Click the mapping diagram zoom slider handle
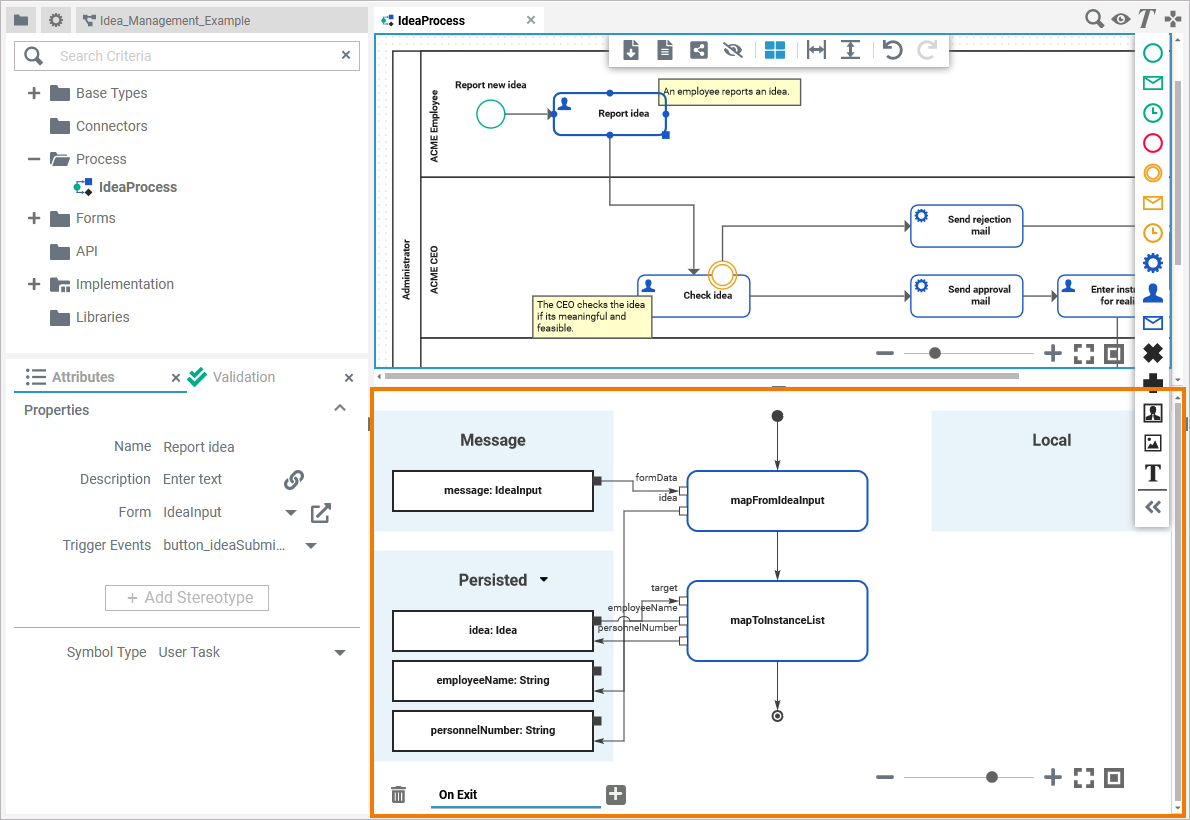This screenshot has height=820, width=1190. (x=991, y=777)
